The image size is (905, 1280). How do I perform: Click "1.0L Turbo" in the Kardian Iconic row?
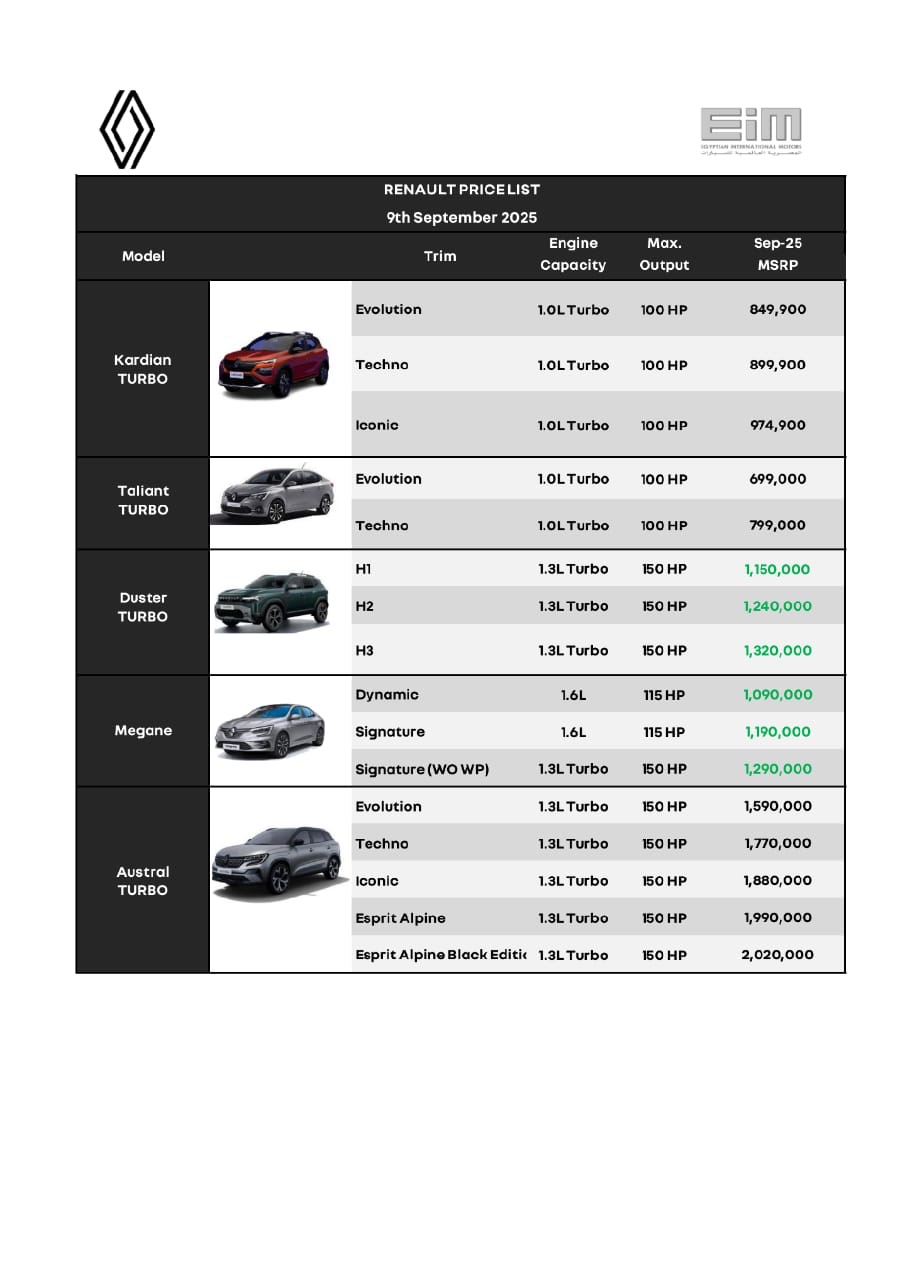coord(573,425)
